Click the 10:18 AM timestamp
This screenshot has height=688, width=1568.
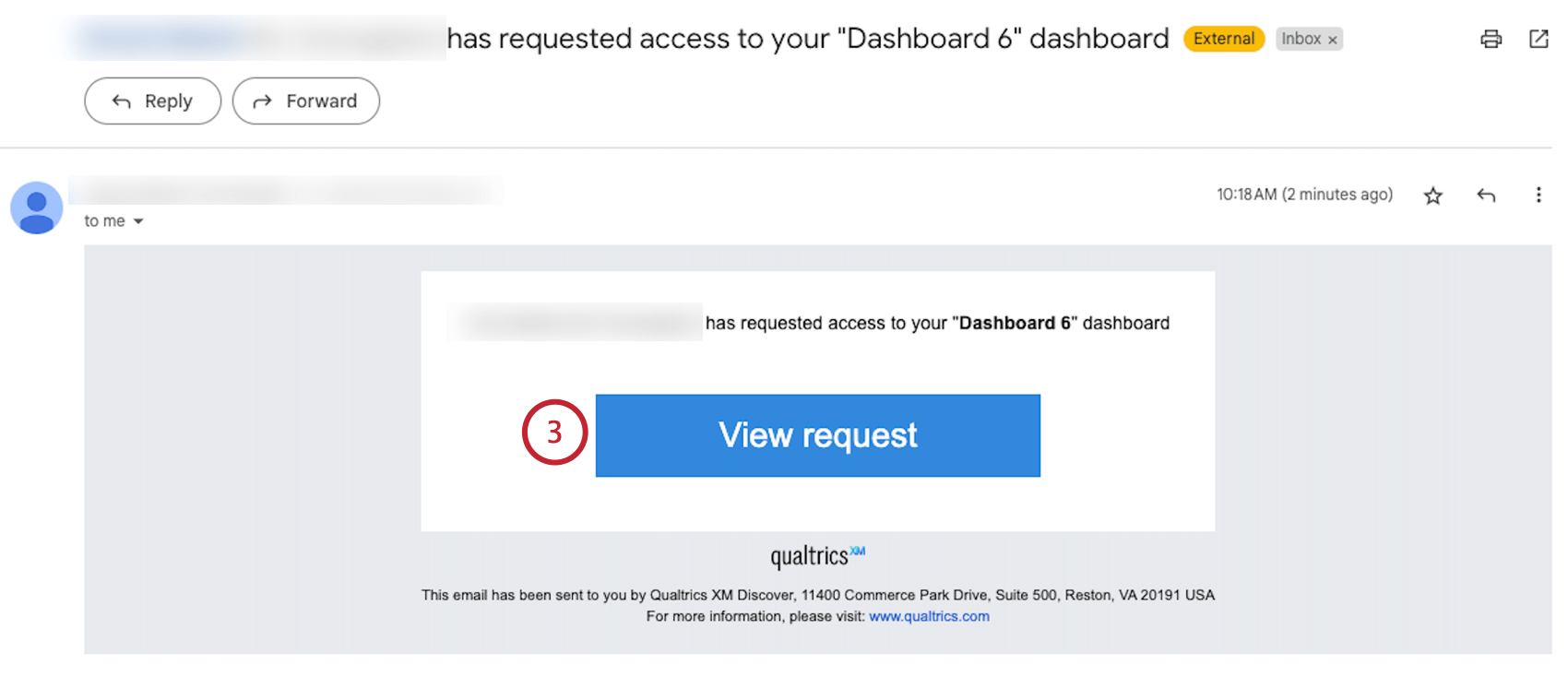coord(1303,195)
